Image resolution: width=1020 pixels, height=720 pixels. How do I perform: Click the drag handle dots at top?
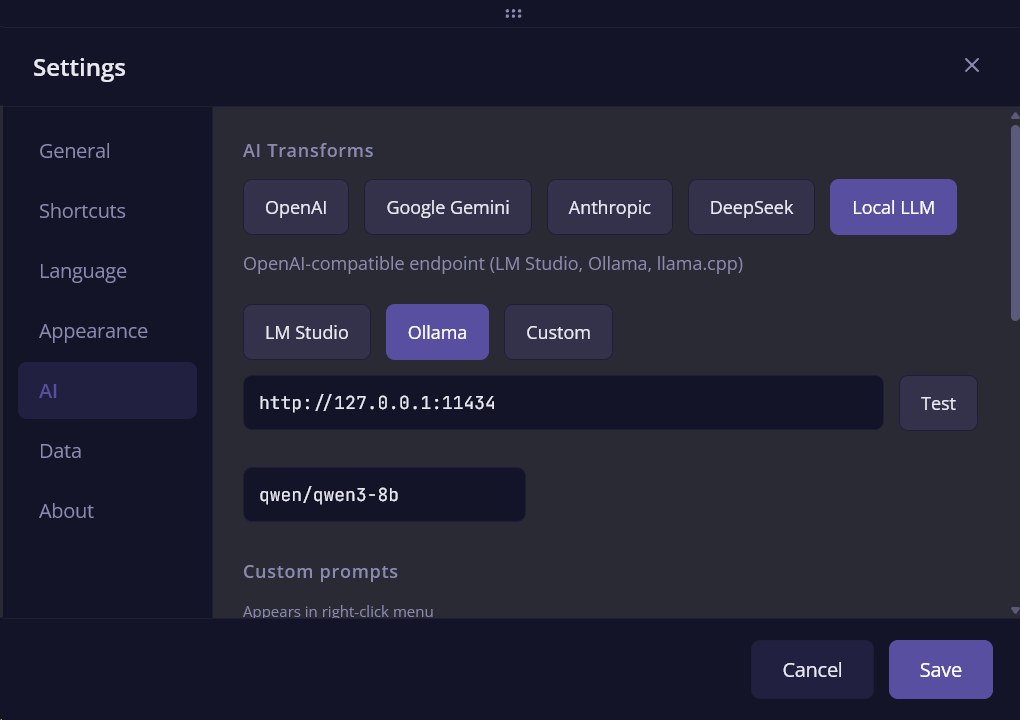click(513, 14)
